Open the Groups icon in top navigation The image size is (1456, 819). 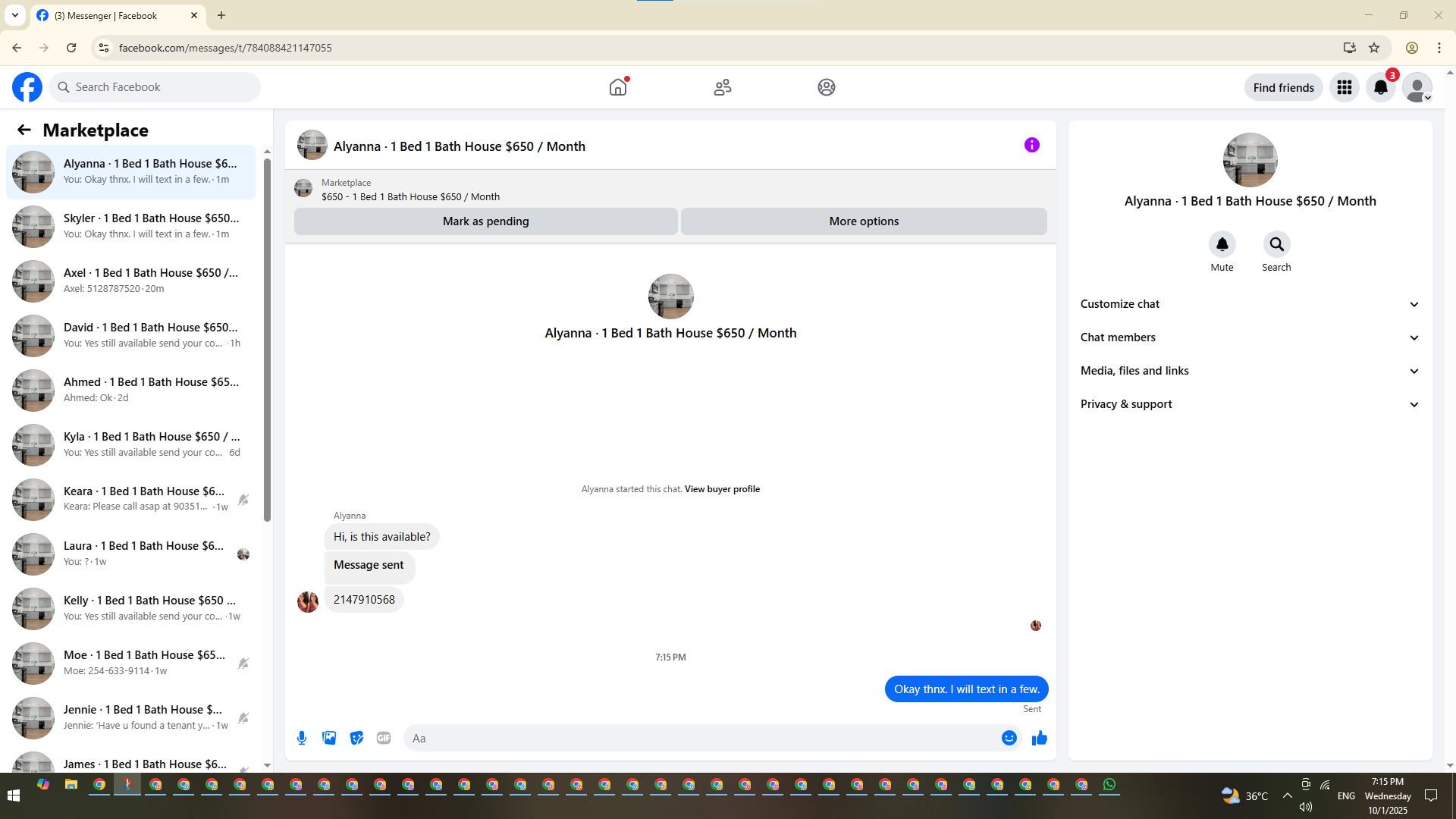click(827, 87)
